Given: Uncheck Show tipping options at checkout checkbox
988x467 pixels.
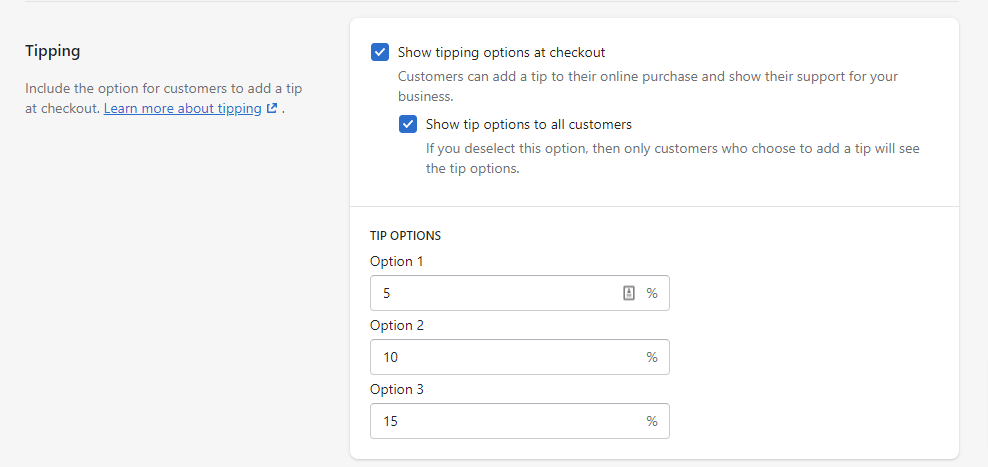Looking at the screenshot, I should 380,52.
